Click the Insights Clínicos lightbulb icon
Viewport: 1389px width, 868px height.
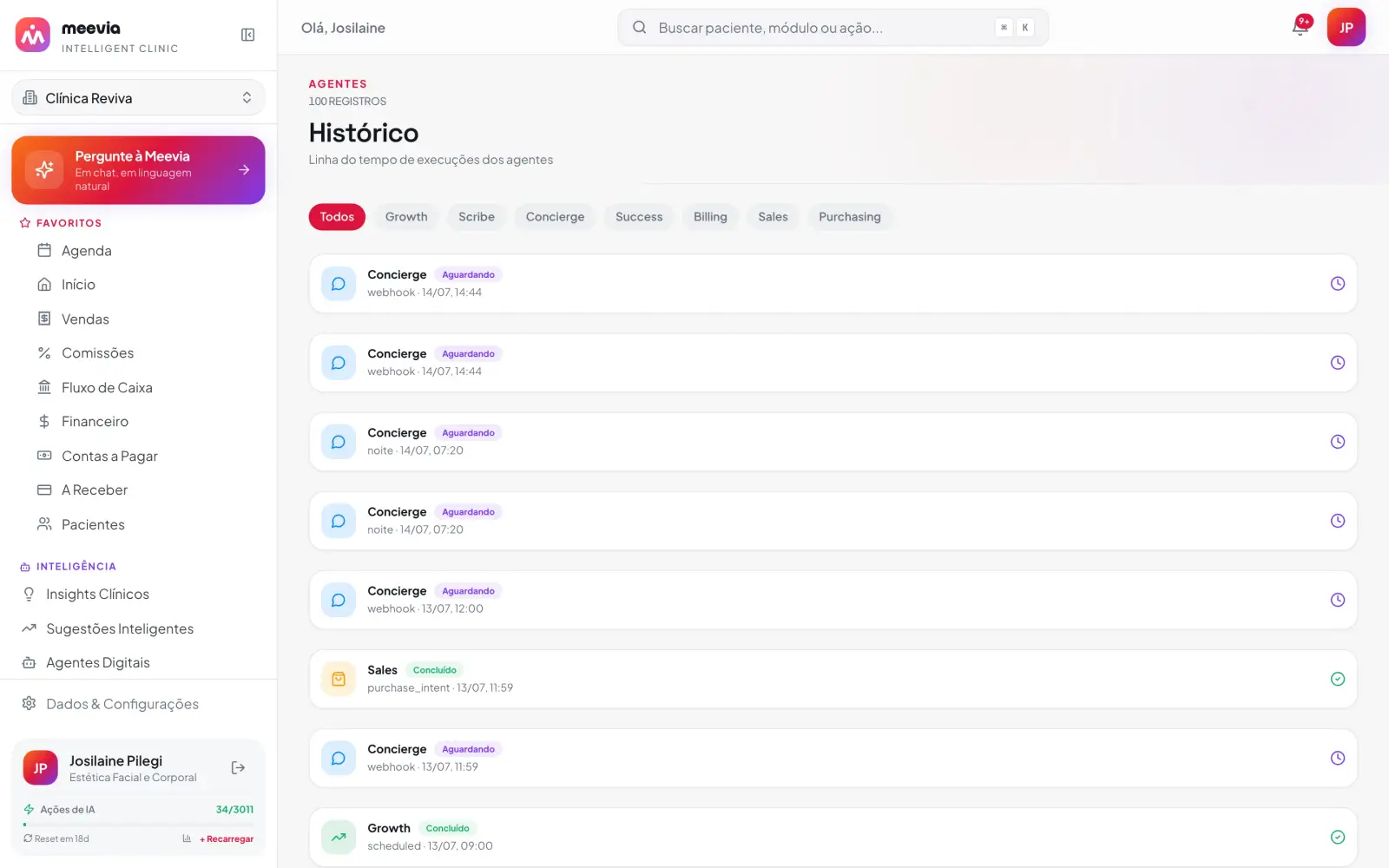click(29, 594)
